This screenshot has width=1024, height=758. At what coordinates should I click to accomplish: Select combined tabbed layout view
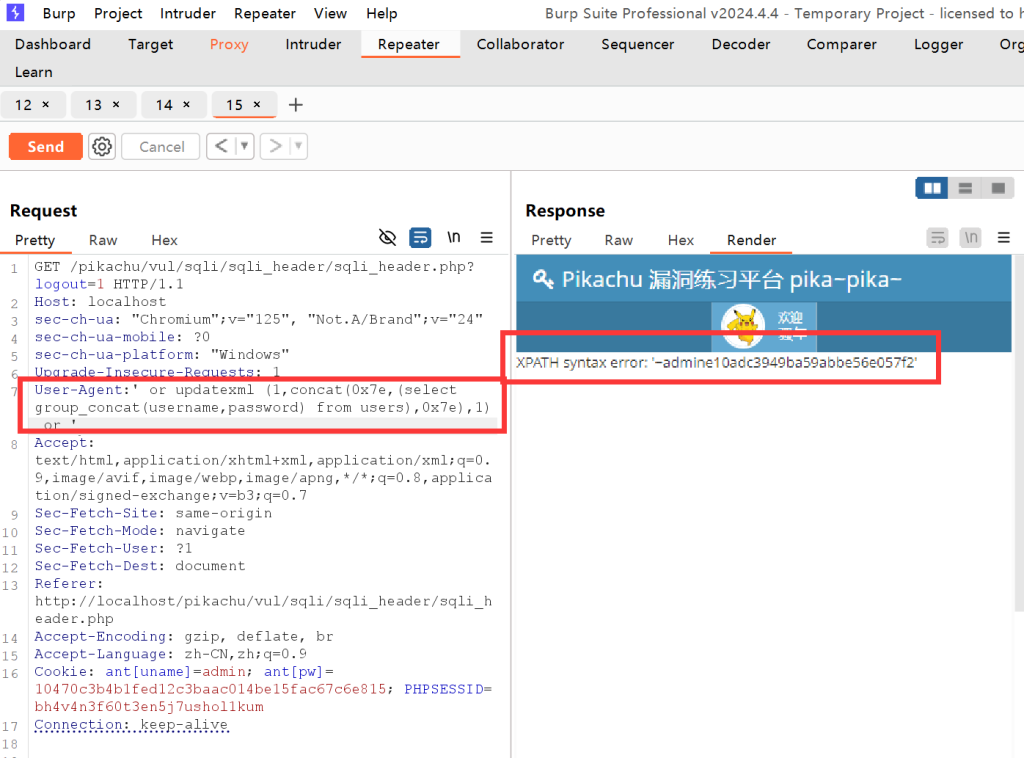997,188
